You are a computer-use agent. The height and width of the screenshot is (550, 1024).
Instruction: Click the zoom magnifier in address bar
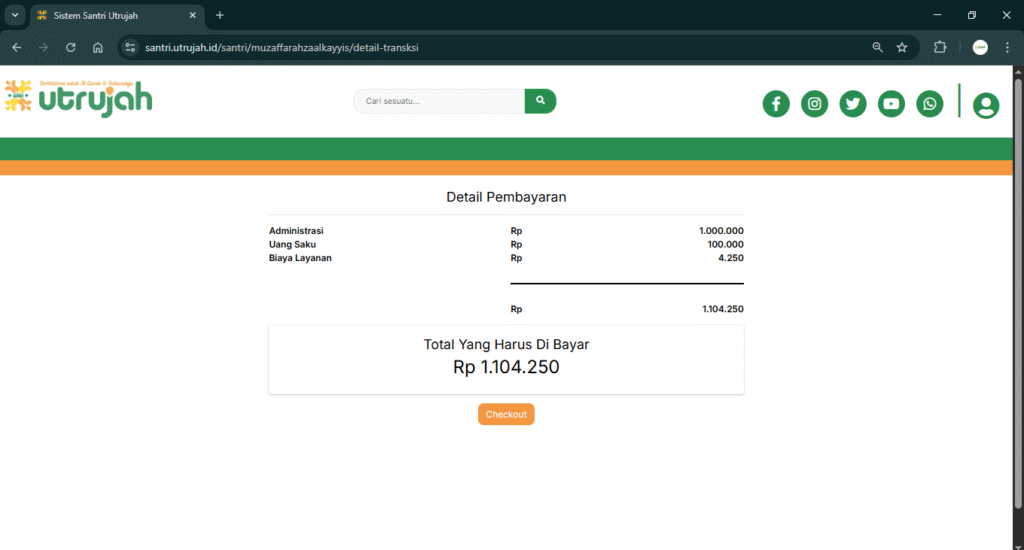point(878,47)
